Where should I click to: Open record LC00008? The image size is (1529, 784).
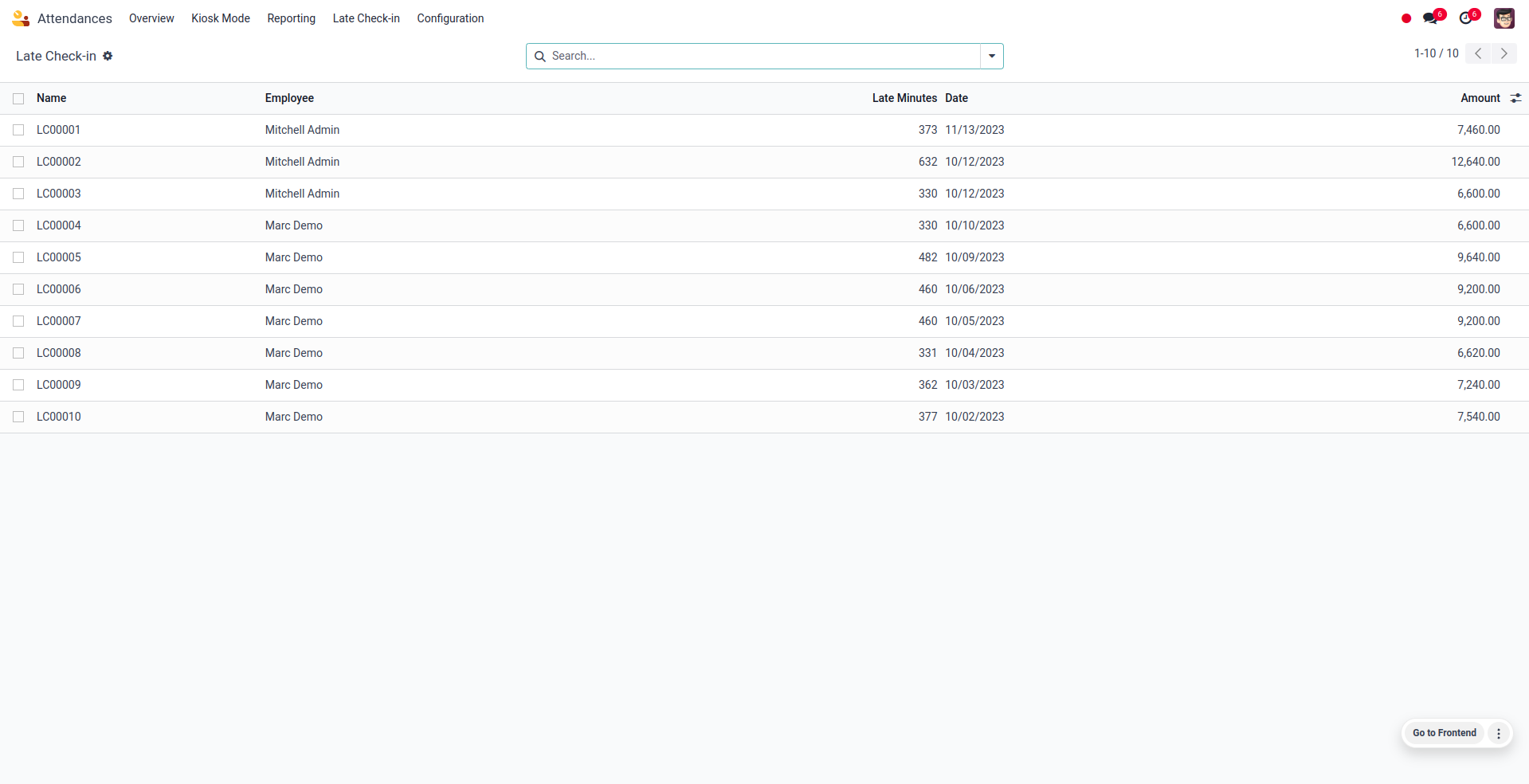(59, 353)
